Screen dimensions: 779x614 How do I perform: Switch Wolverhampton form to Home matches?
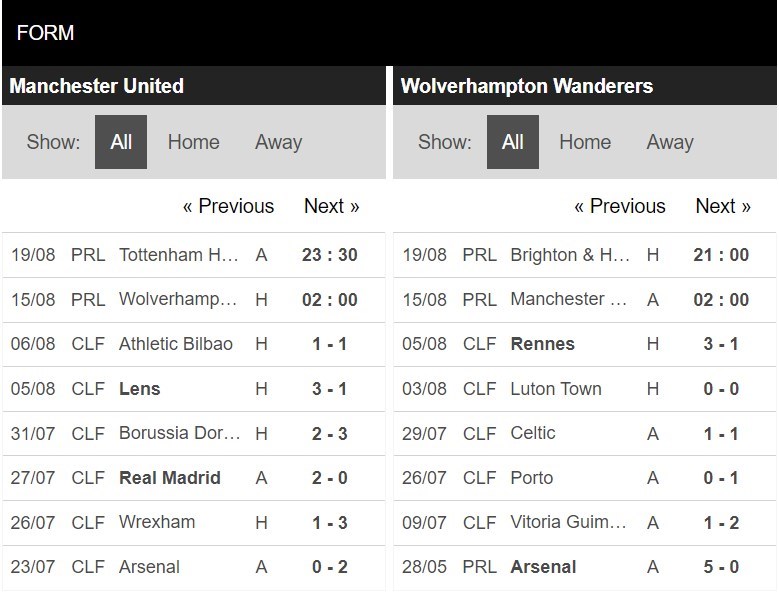585,142
